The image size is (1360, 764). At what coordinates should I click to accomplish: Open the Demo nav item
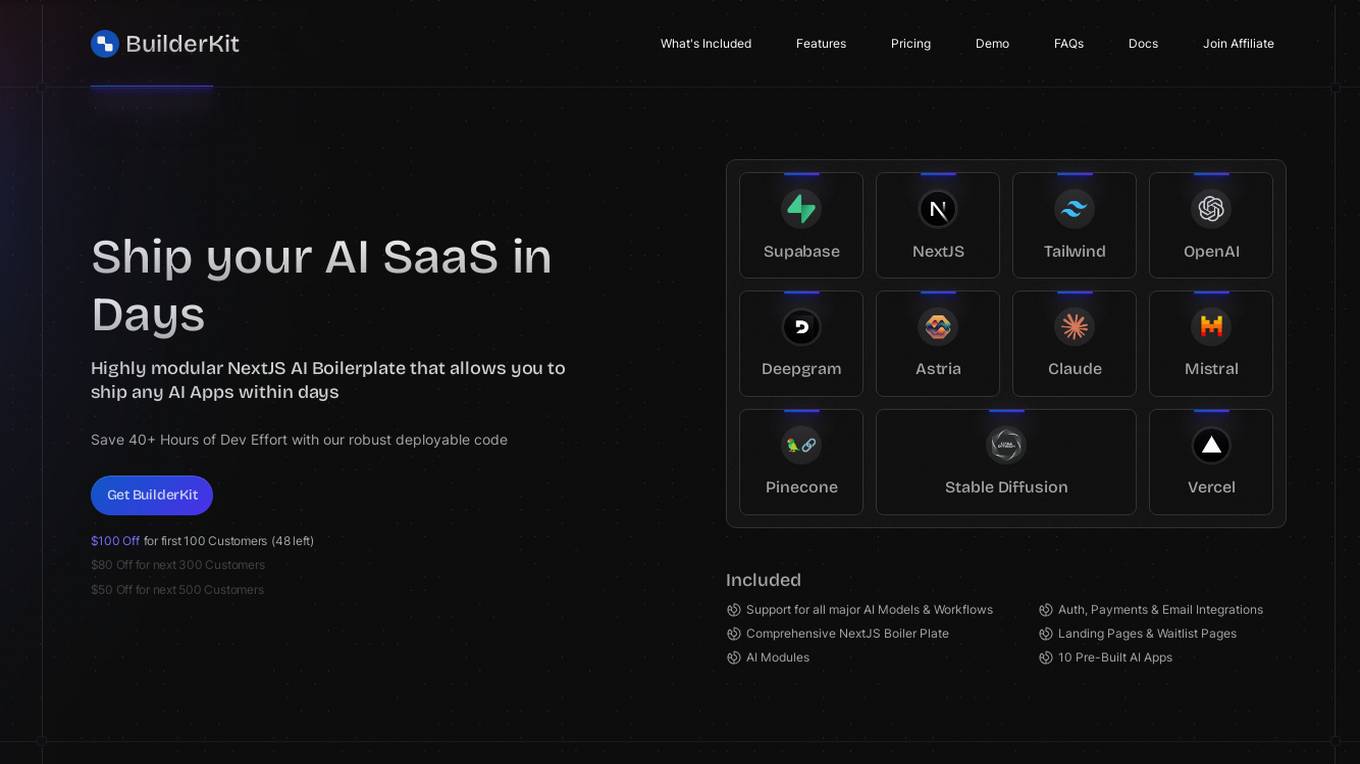(x=992, y=44)
